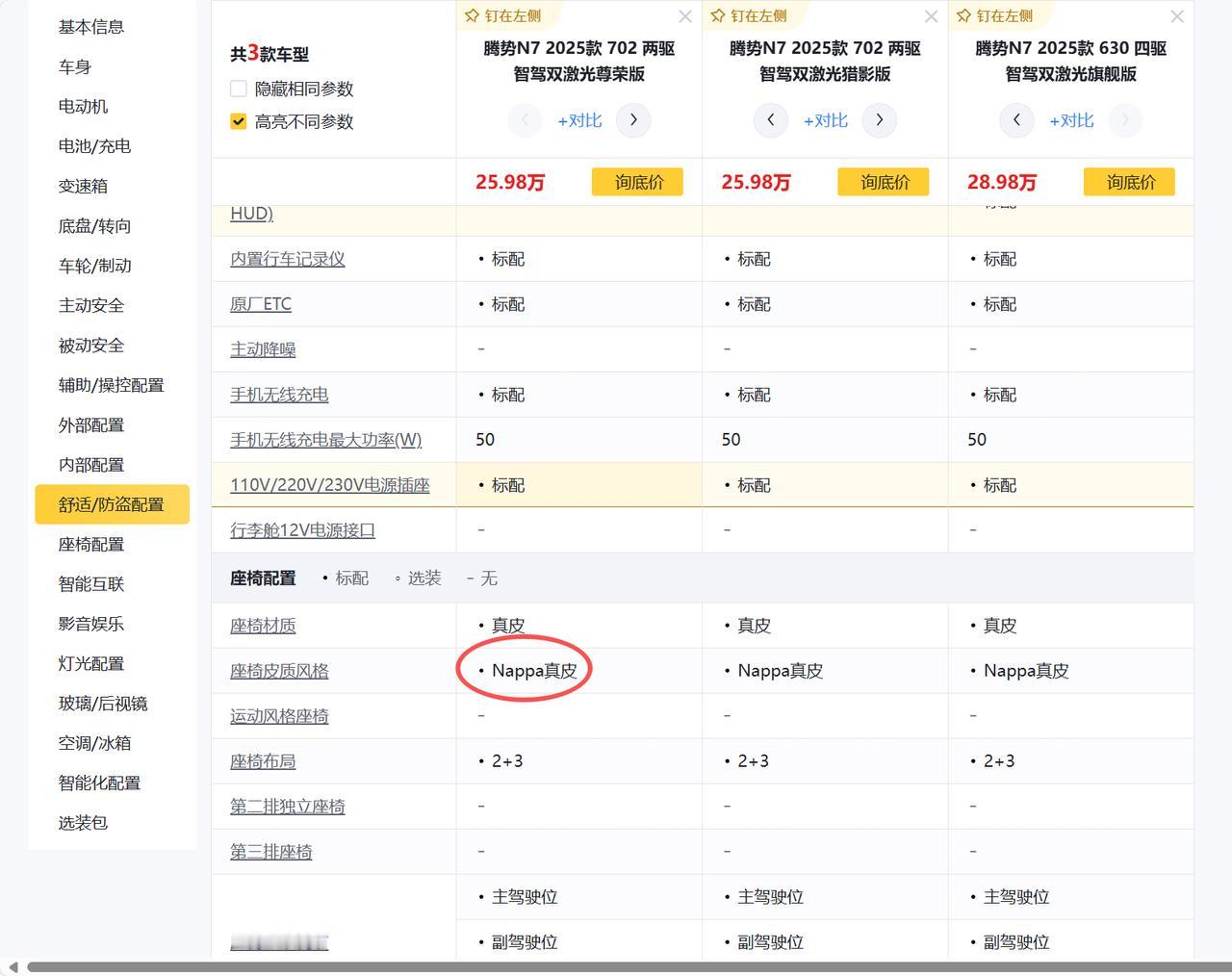Remove the 尊荣版 model from comparison
Screen dimensions: 1232x976
click(x=685, y=16)
